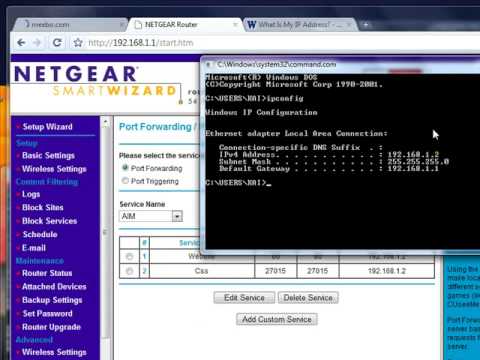Click the Delete Service button
The width and height of the screenshot is (480, 360).
pyautogui.click(x=308, y=298)
